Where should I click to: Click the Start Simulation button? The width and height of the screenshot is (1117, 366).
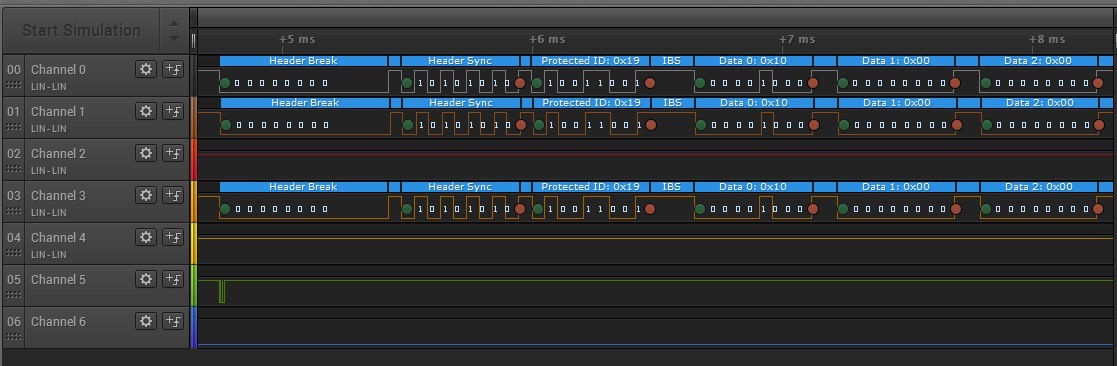coord(81,31)
